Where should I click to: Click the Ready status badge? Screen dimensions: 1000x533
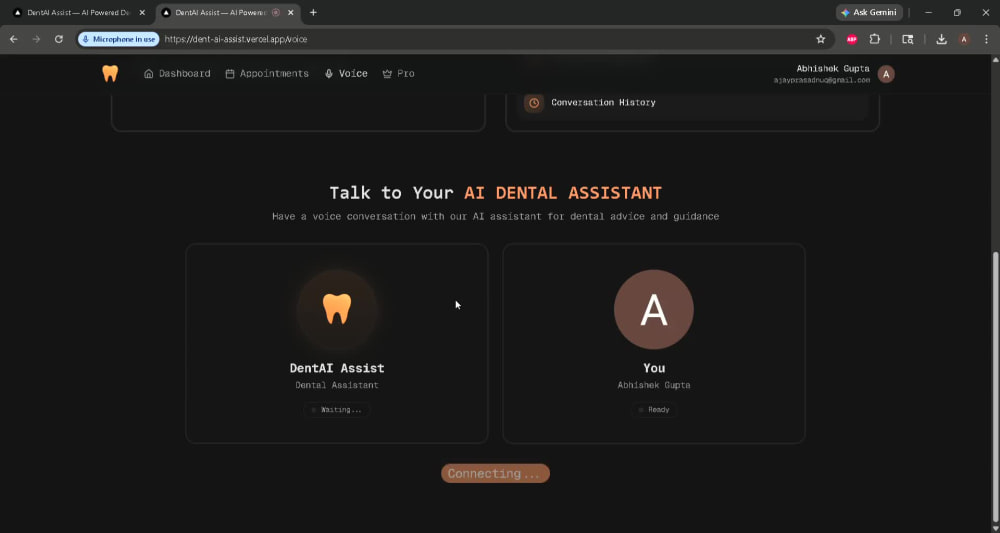click(x=654, y=410)
